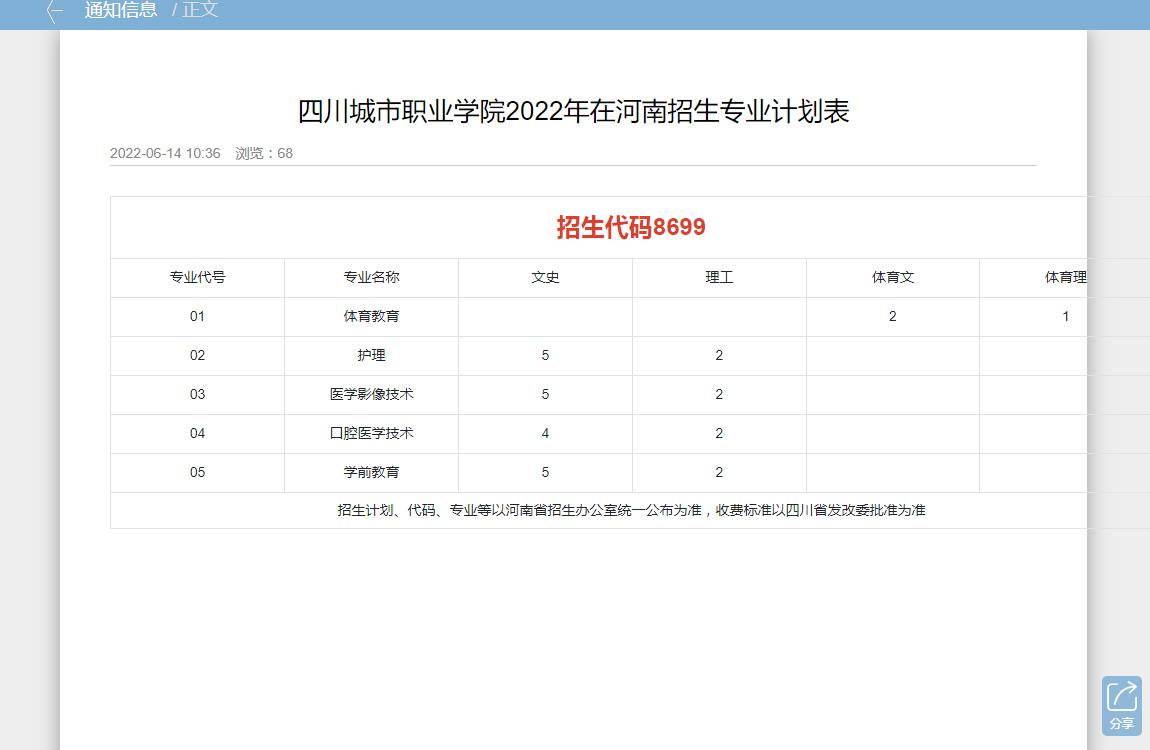1150x750 pixels.
Task: Click 文史 value 5 in 医学影像技术 row
Action: pyautogui.click(x=545, y=394)
